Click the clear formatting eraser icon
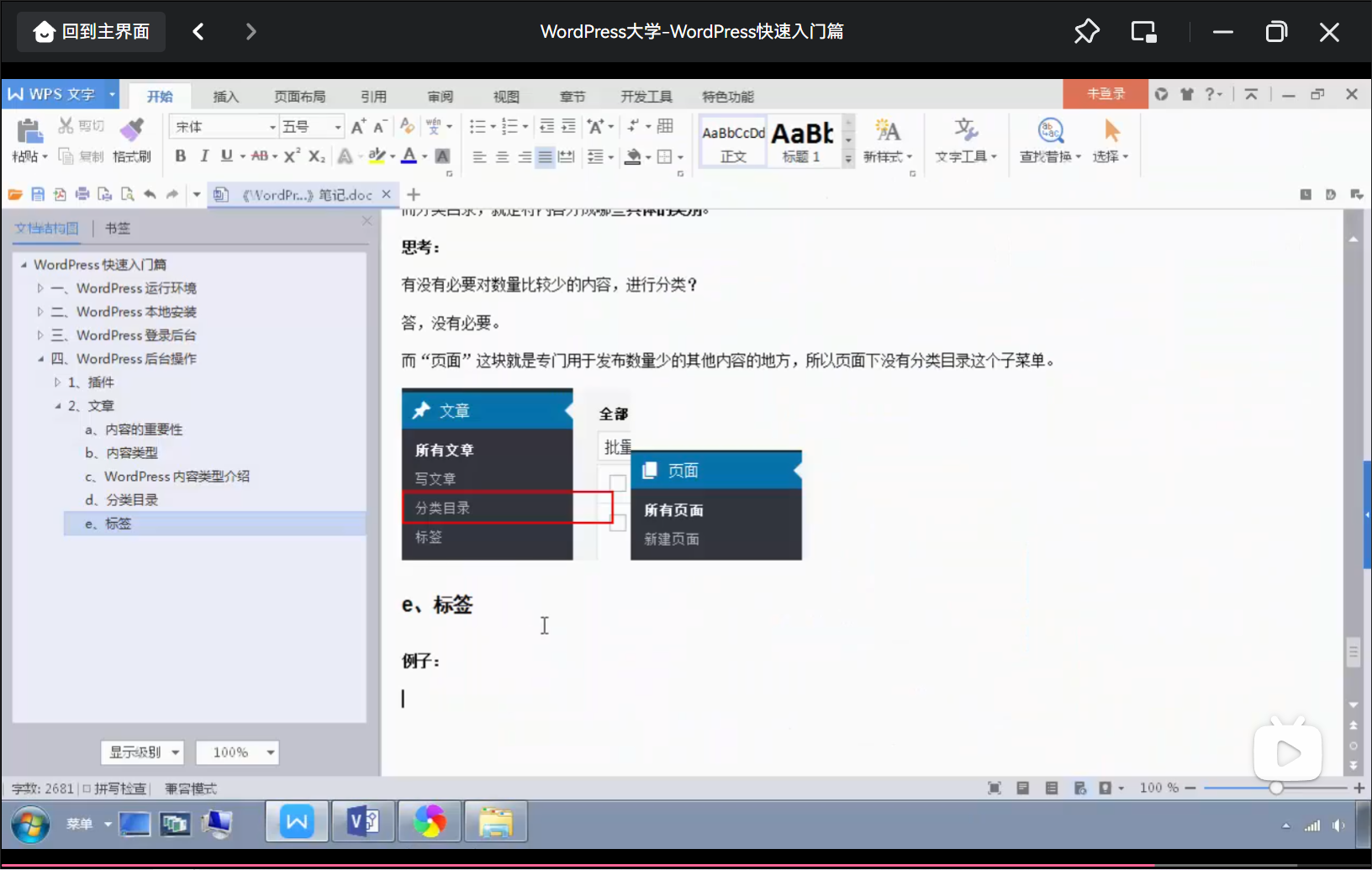1372x870 pixels. (407, 126)
